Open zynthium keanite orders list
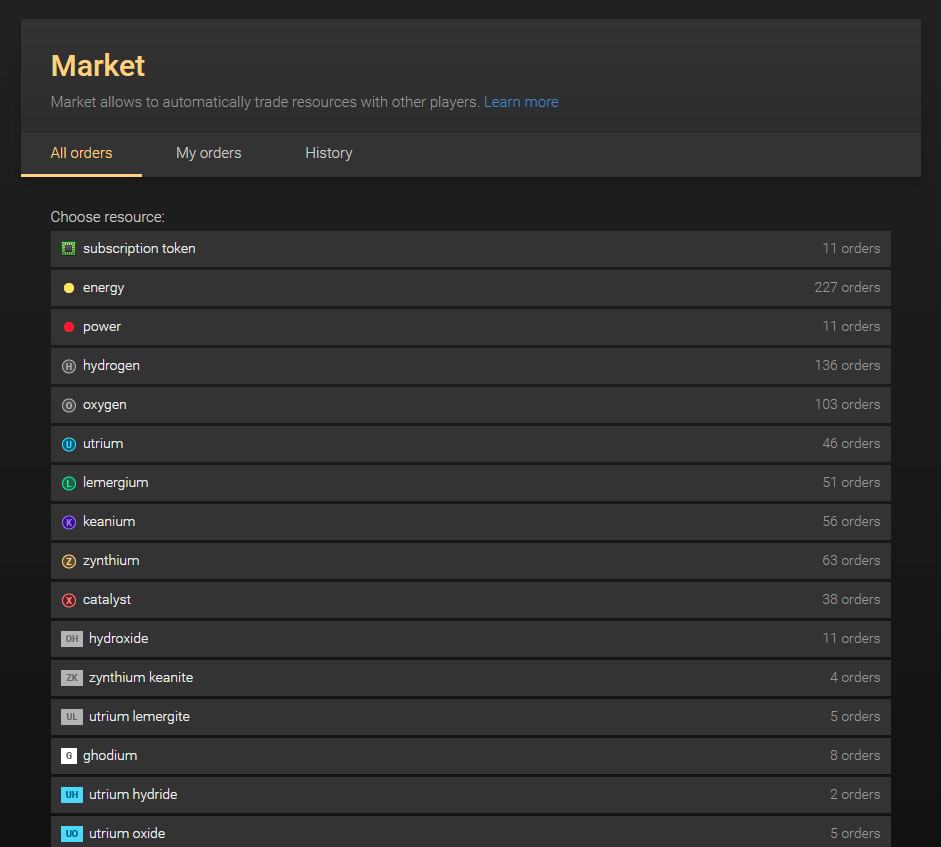The height and width of the screenshot is (847, 941). [x=470, y=678]
